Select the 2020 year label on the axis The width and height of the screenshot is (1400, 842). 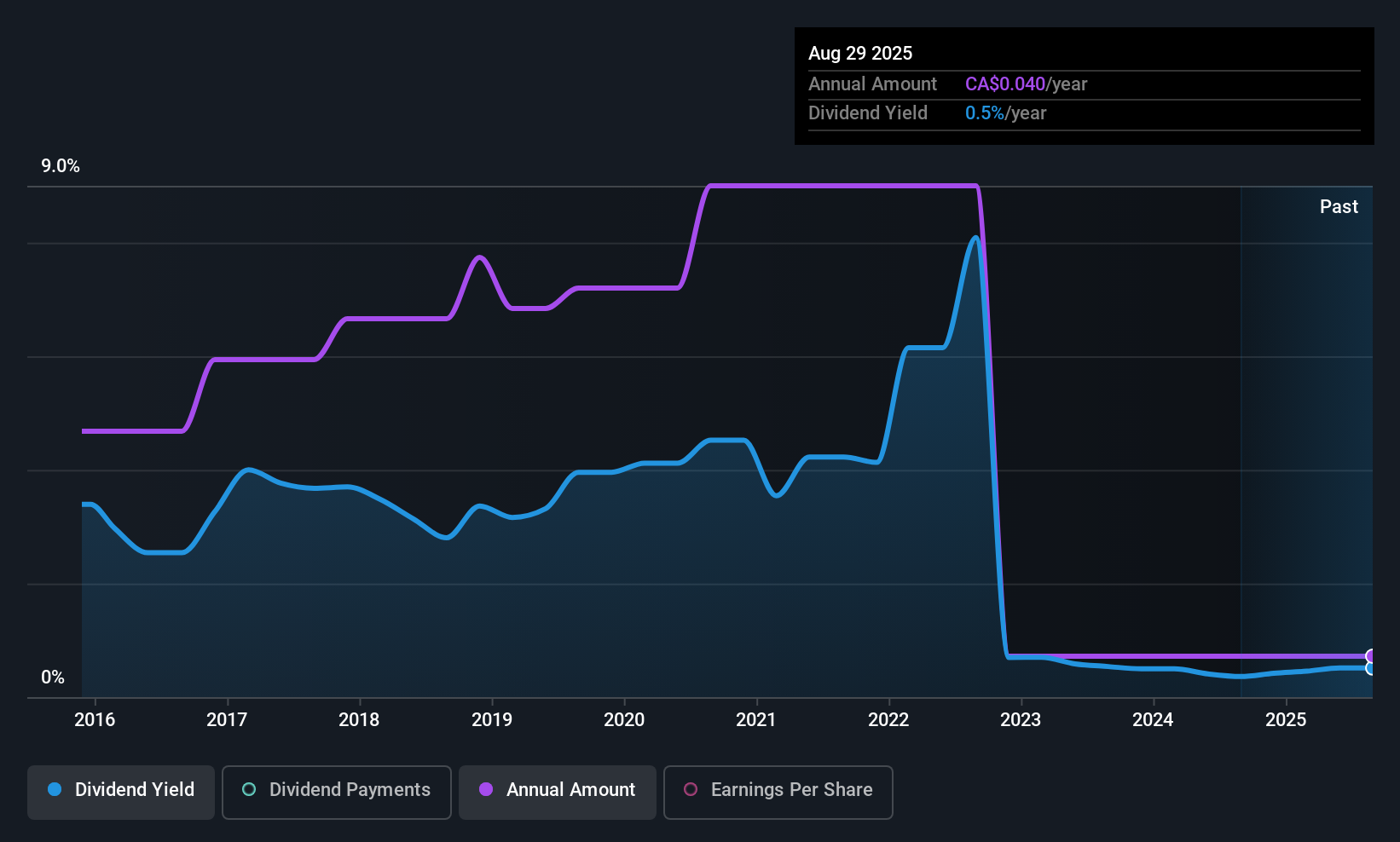point(624,719)
